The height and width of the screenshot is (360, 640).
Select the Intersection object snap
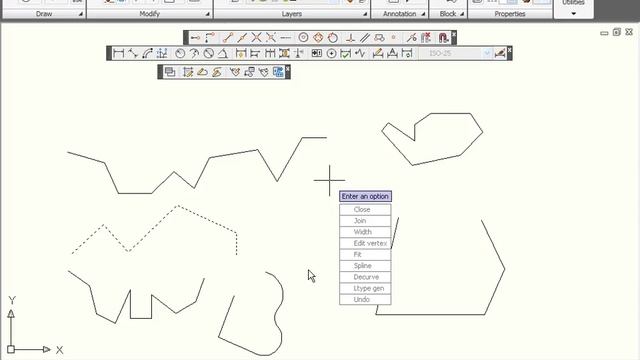(256, 38)
